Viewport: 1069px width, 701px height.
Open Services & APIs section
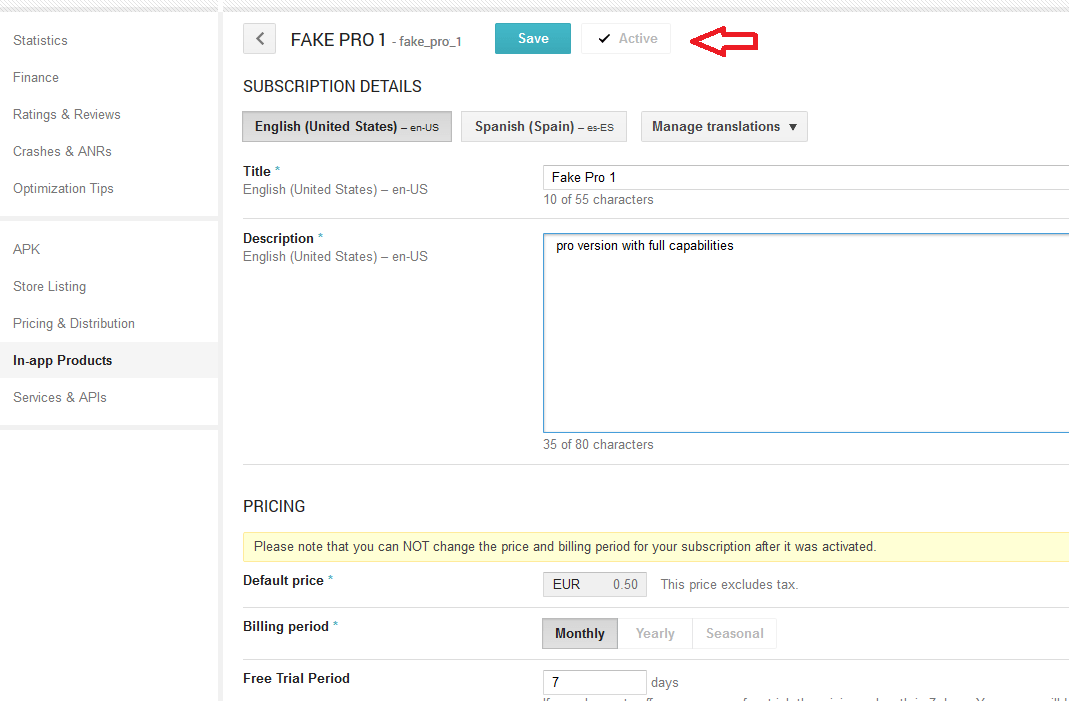click(x=60, y=397)
